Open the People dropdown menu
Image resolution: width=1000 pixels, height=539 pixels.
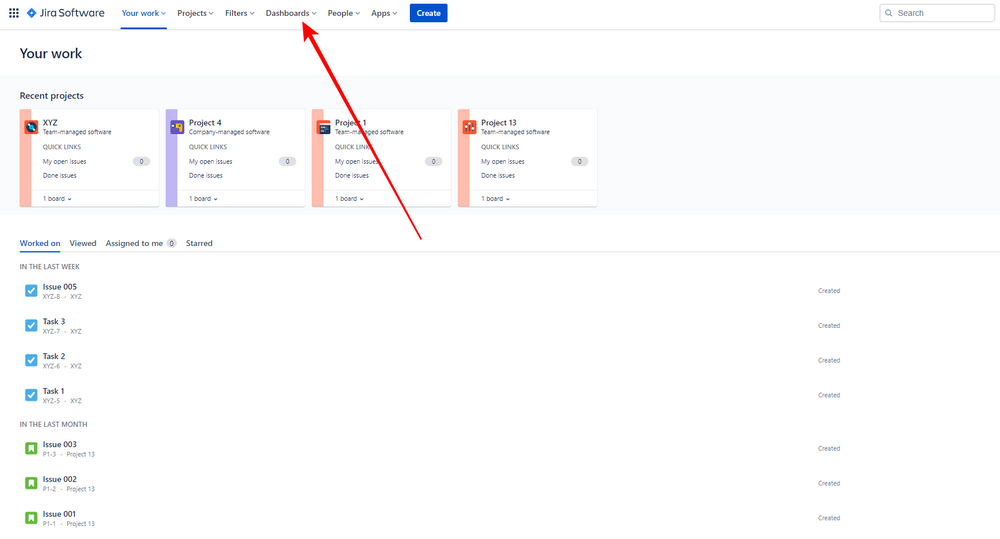(x=344, y=13)
